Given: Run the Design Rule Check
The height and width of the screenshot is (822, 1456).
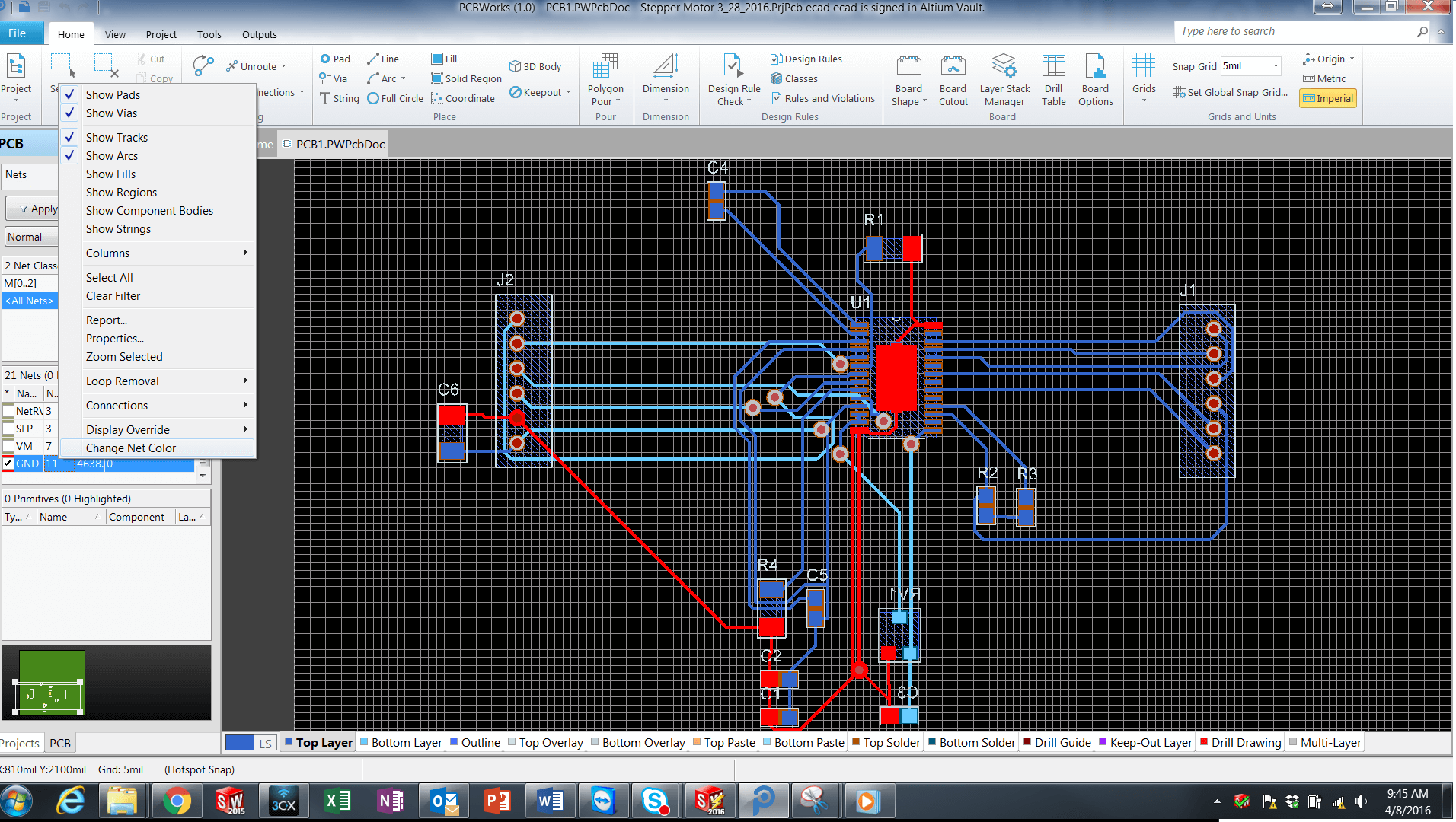Looking at the screenshot, I should (732, 80).
